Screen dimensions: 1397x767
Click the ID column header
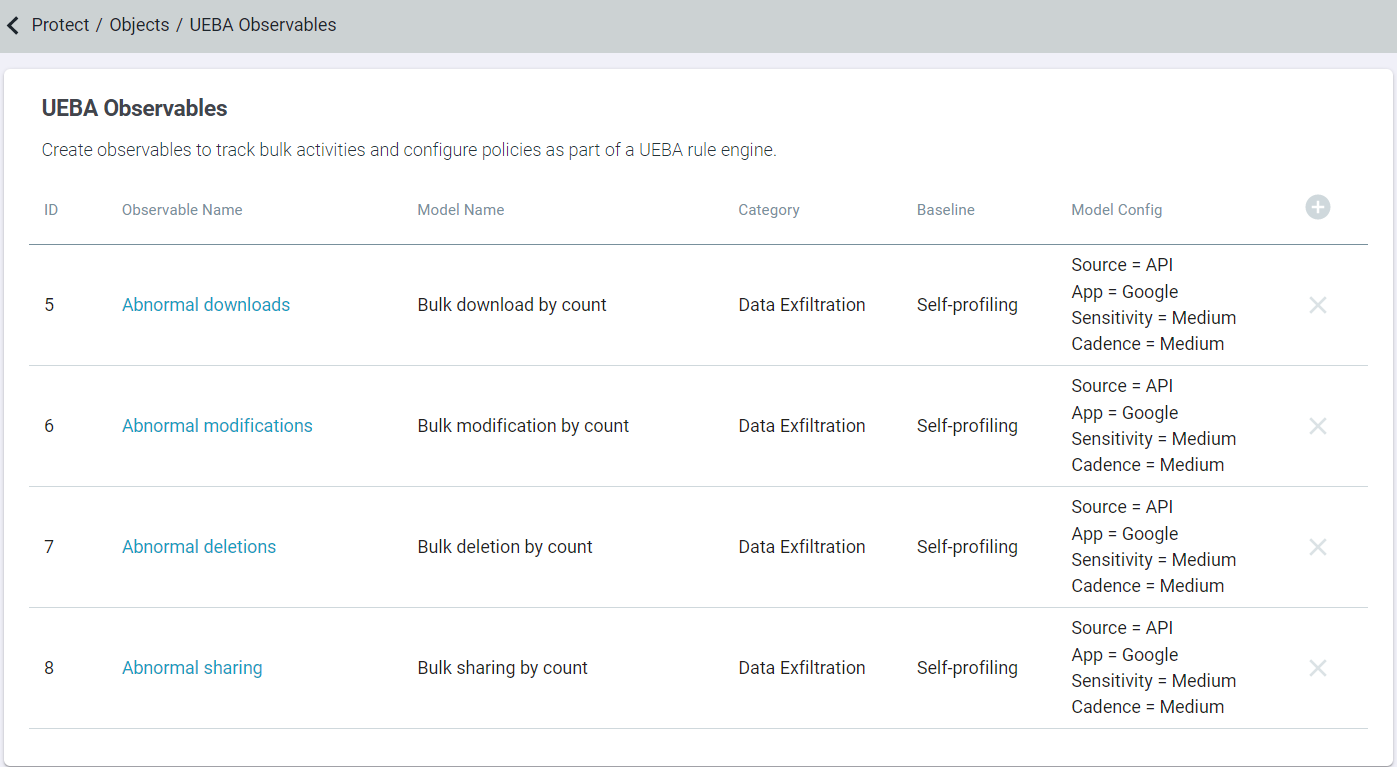(x=51, y=210)
